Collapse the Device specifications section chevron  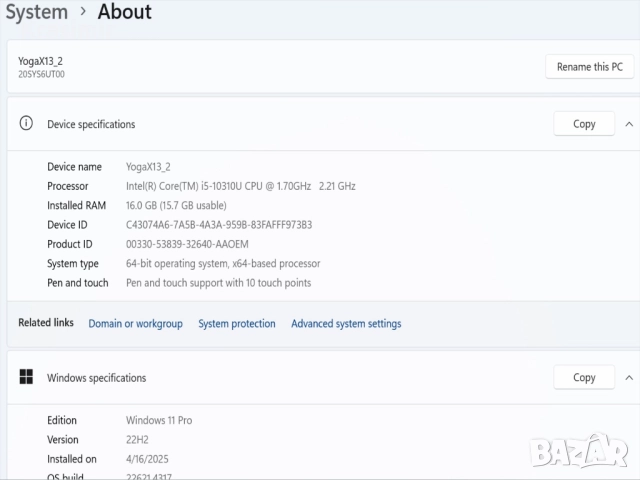click(628, 124)
